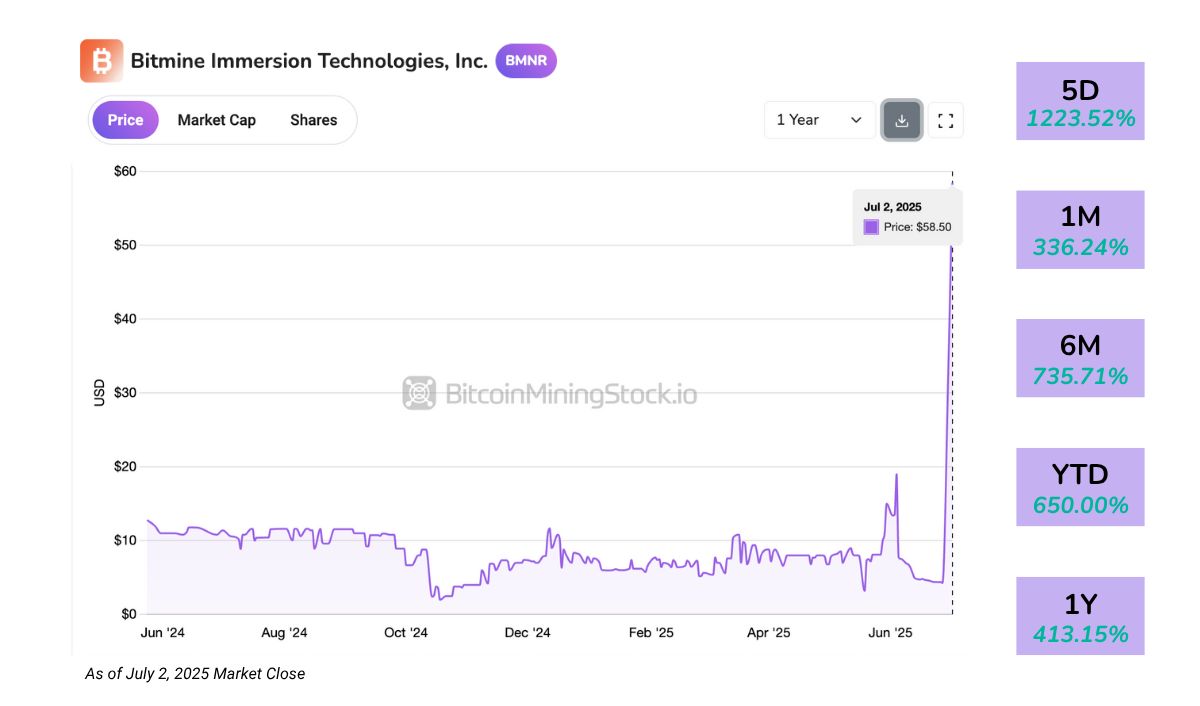Select the 5D performance box
The image size is (1200, 706).
click(x=1080, y=102)
